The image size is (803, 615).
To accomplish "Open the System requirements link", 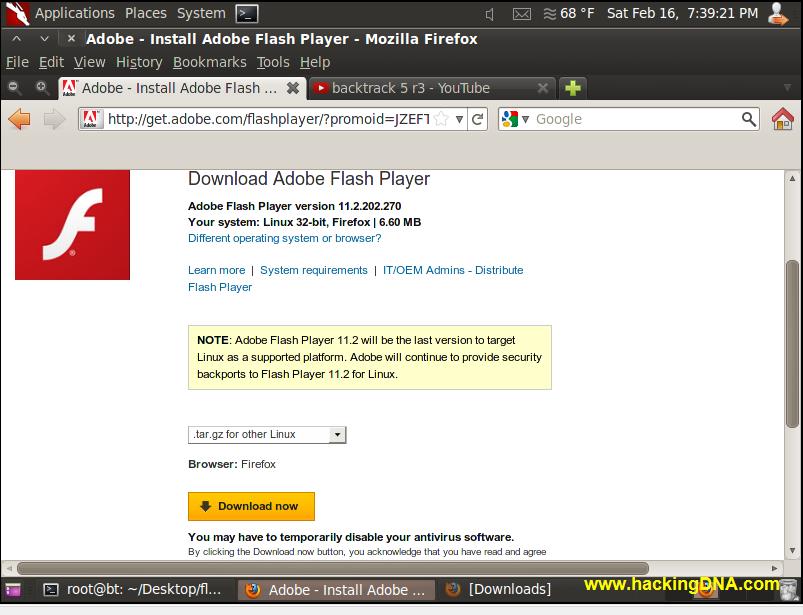I will 314,270.
